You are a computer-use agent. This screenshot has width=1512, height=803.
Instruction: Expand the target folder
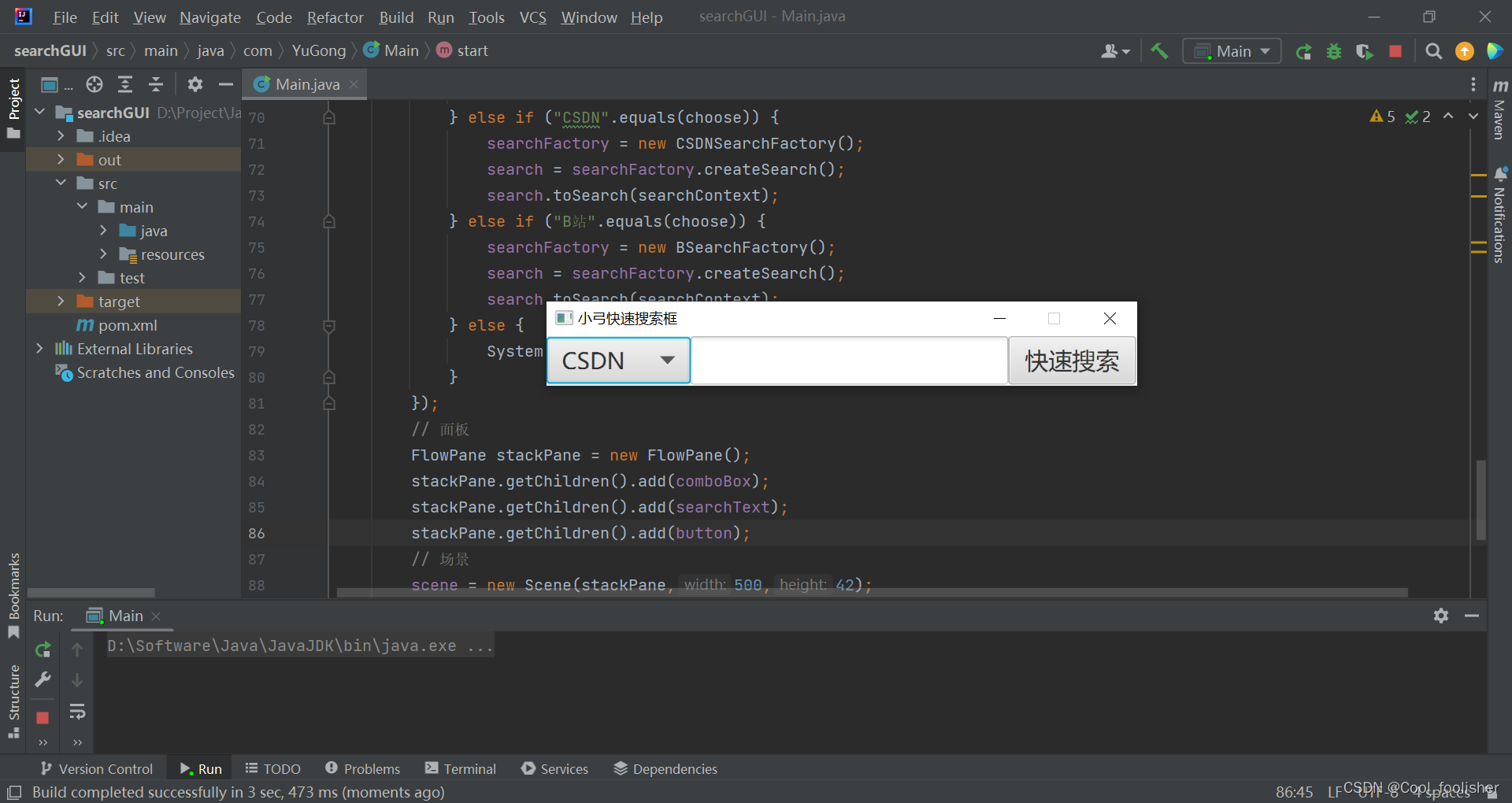tap(61, 302)
